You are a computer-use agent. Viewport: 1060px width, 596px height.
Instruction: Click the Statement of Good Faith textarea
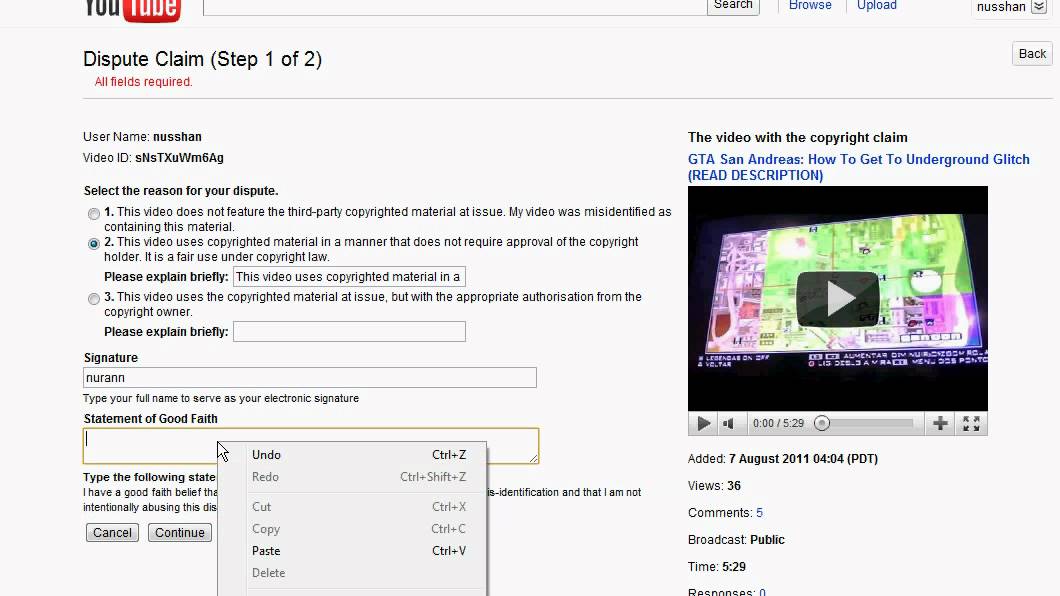[x=311, y=446]
